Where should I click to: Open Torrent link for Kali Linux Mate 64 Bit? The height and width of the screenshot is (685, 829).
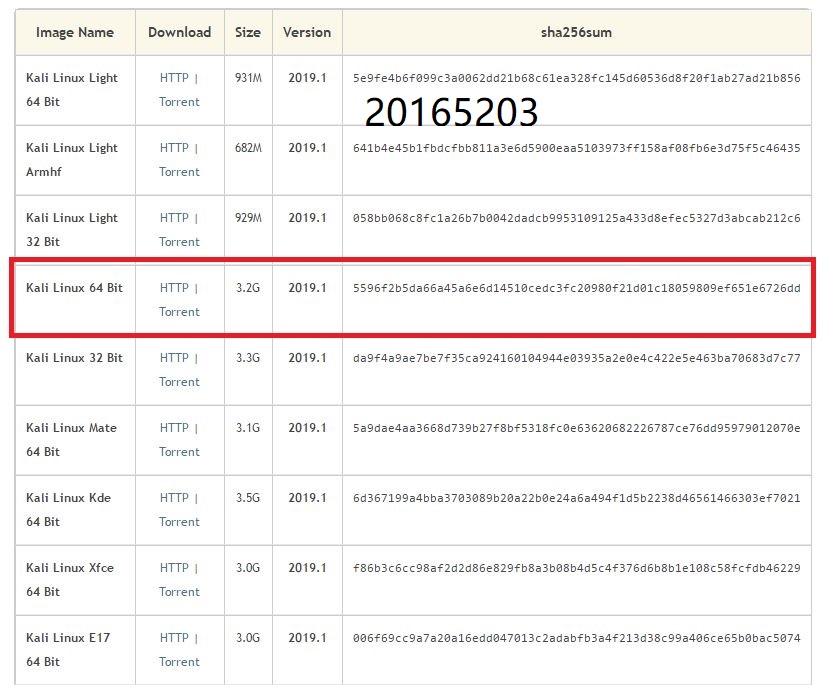179,452
